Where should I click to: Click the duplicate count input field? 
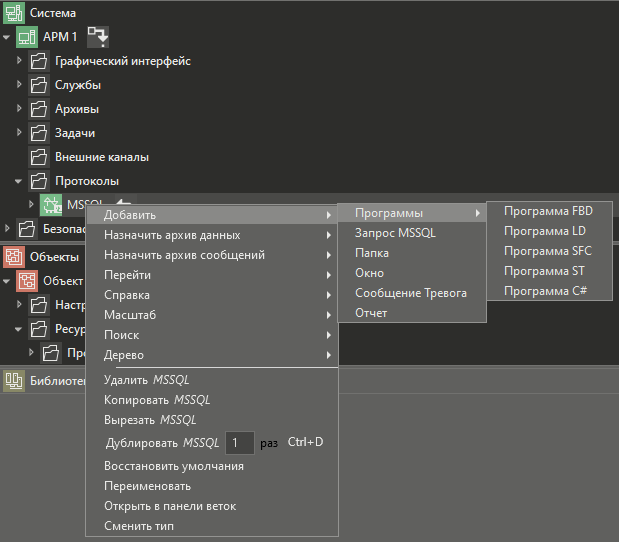point(240,443)
